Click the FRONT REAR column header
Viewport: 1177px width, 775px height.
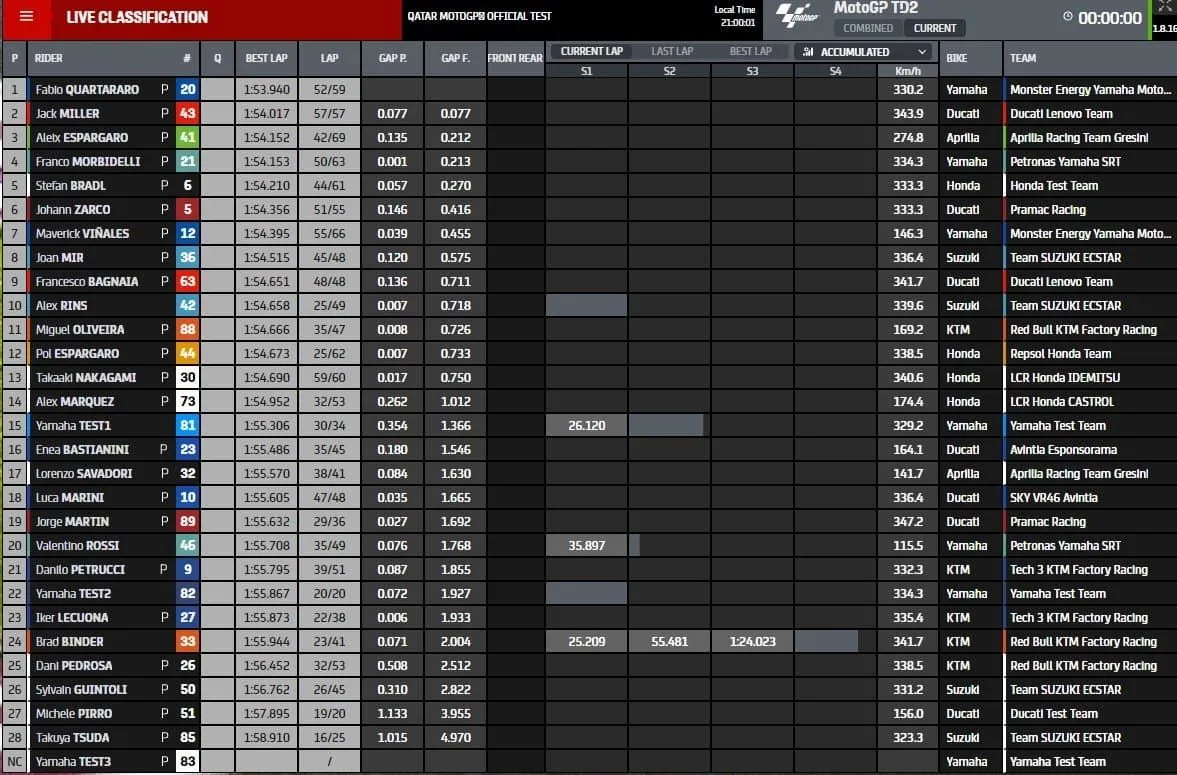(515, 58)
